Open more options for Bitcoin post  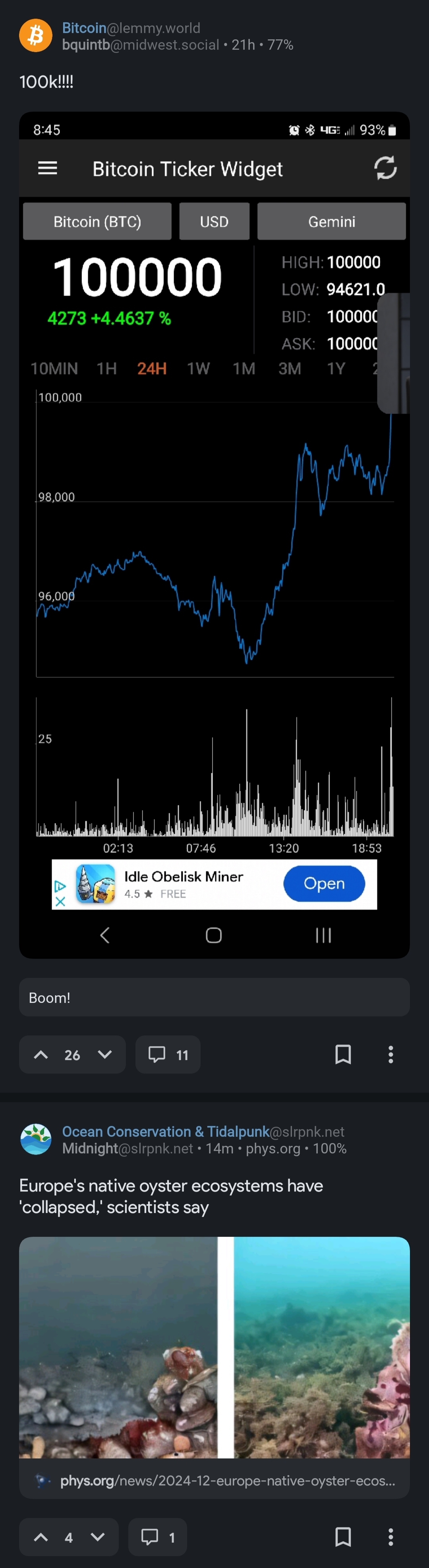390,1054
